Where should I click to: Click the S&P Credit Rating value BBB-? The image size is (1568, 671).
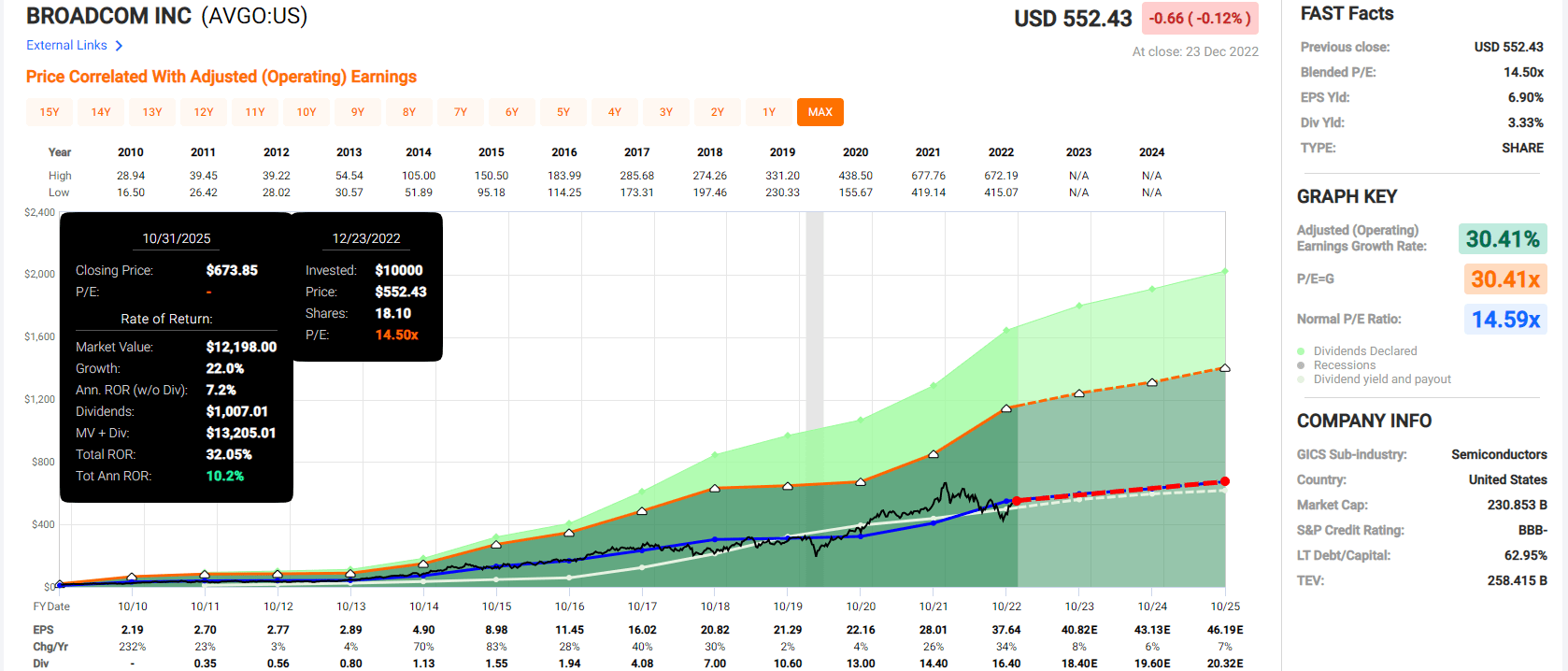point(1532,530)
